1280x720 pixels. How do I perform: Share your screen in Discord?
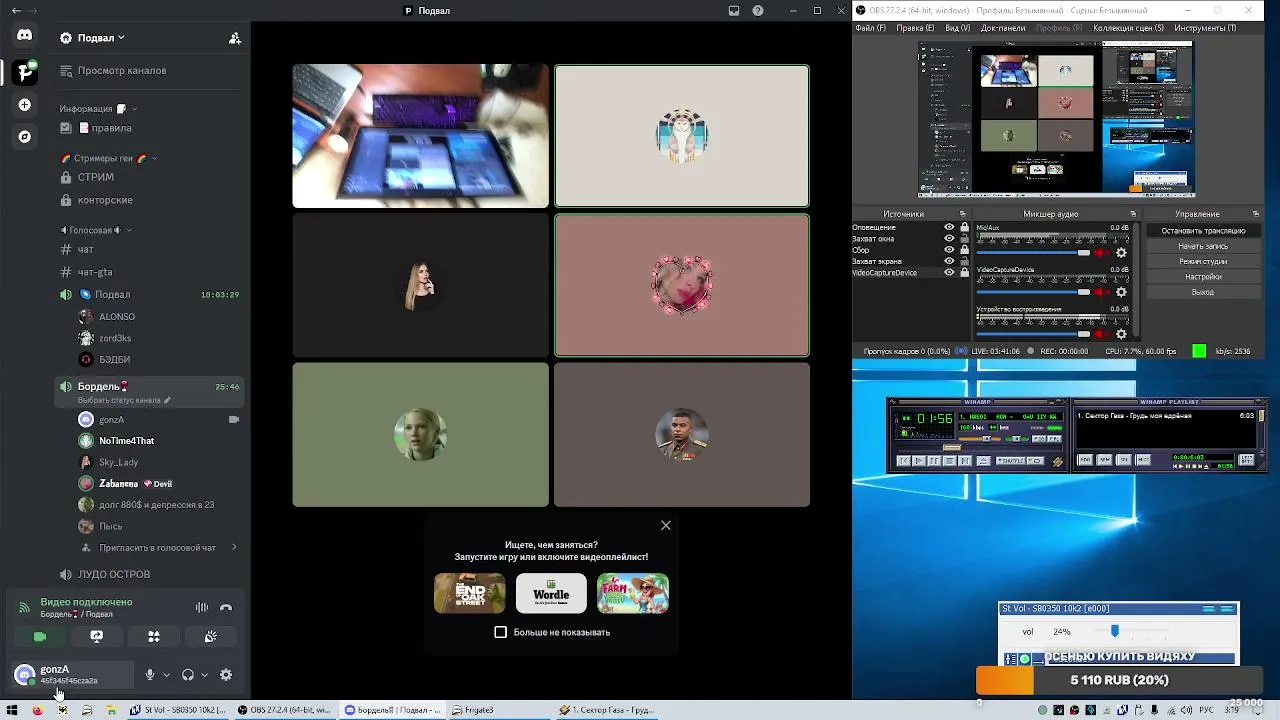[97, 636]
